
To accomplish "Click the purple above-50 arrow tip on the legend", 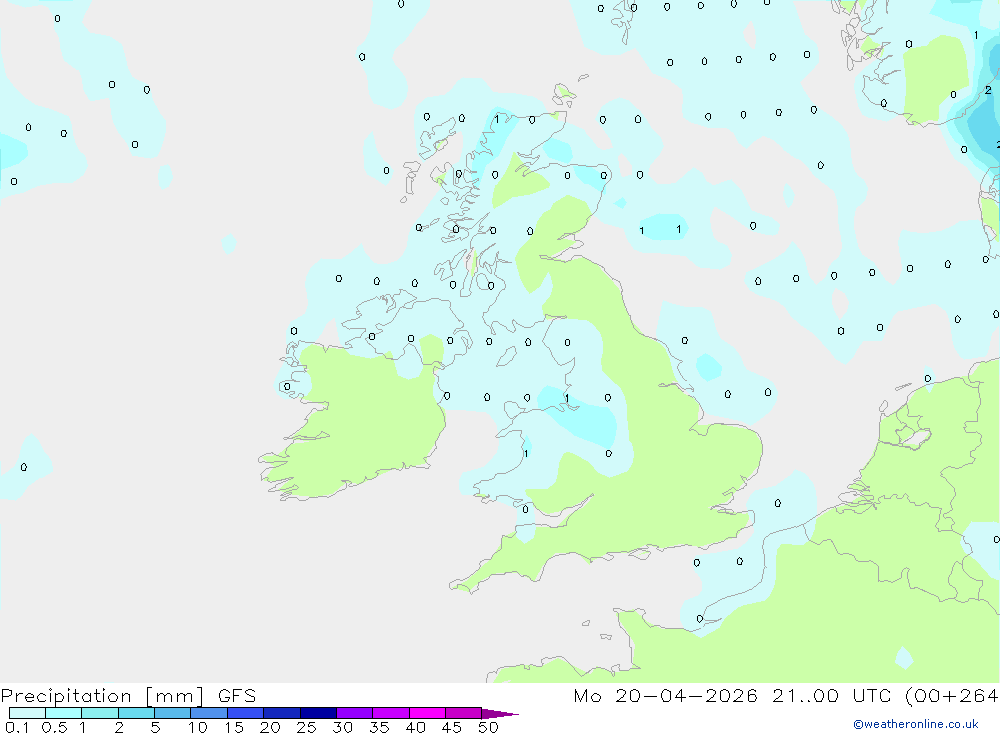I will point(499,713).
